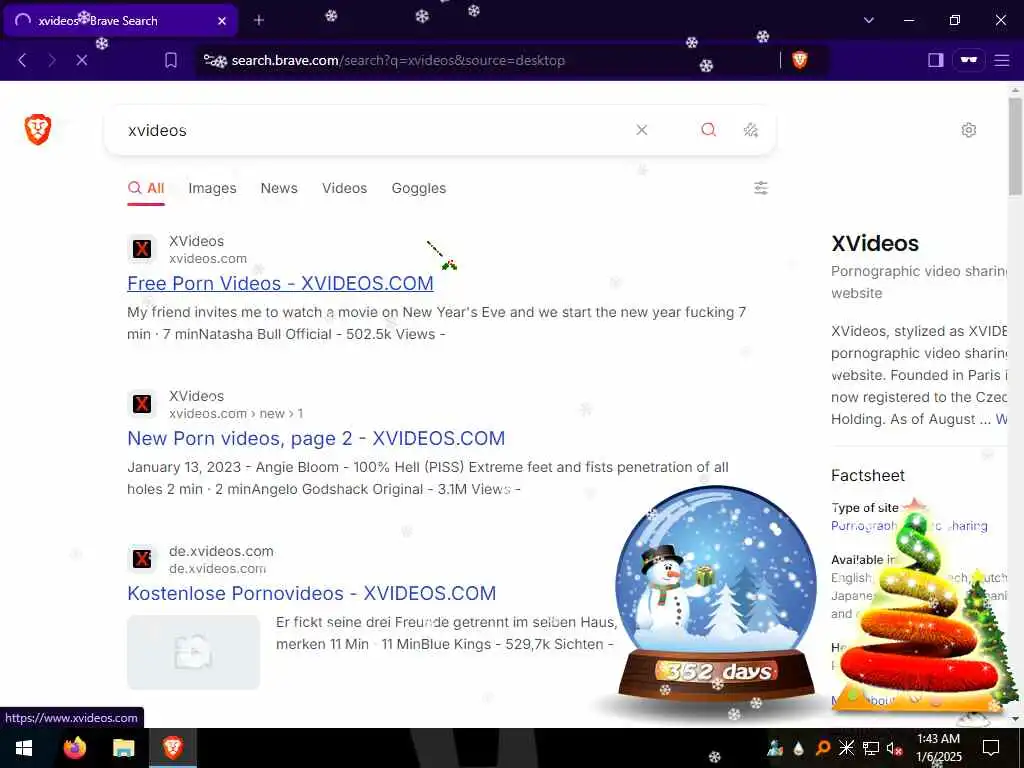
Task: Click the page's vertical scrollbar
Action: tap(1015, 146)
